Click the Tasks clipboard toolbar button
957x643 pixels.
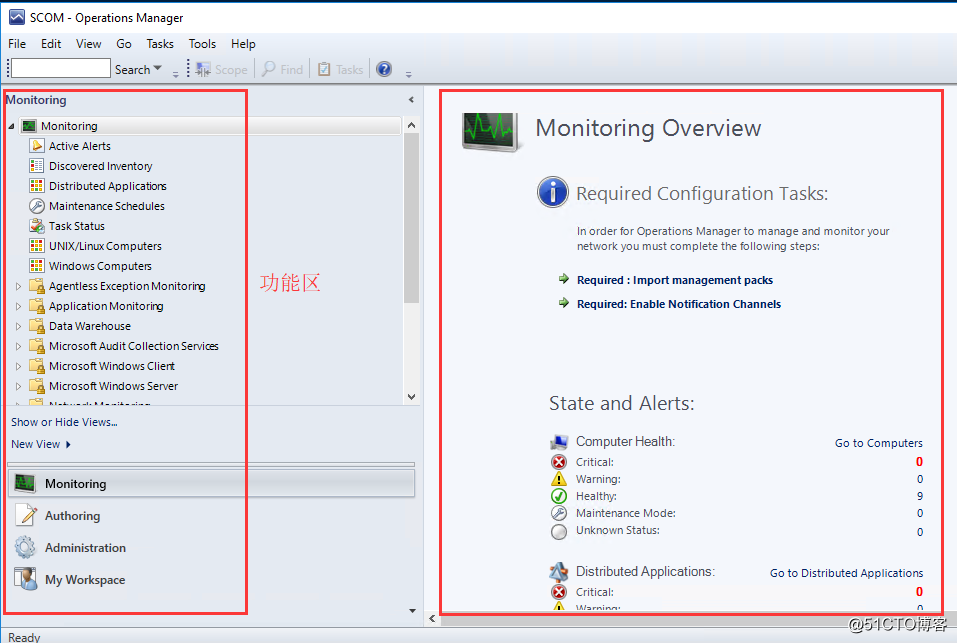click(341, 70)
